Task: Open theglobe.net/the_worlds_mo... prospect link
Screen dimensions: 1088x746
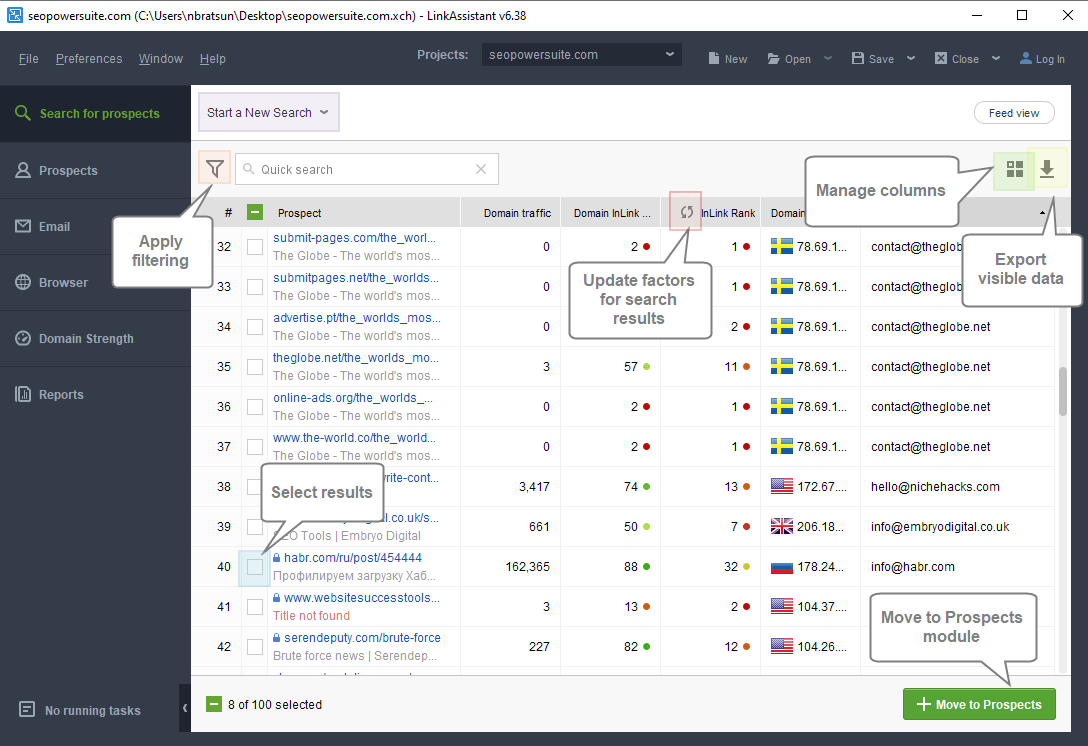Action: coord(355,357)
